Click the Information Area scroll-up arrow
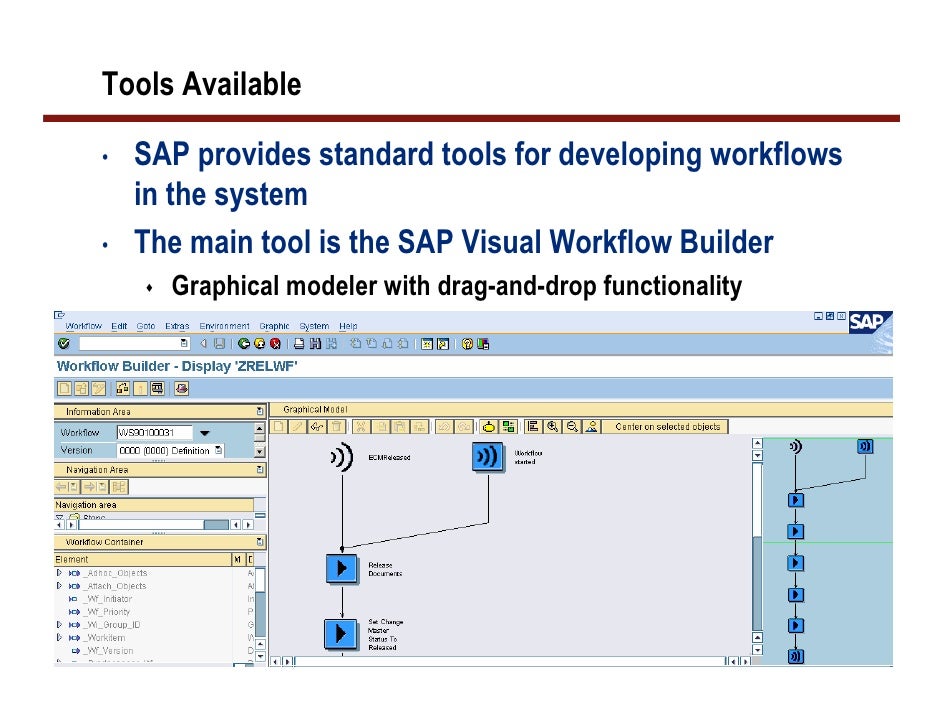Screen dimensions: 942x728 click(260, 428)
